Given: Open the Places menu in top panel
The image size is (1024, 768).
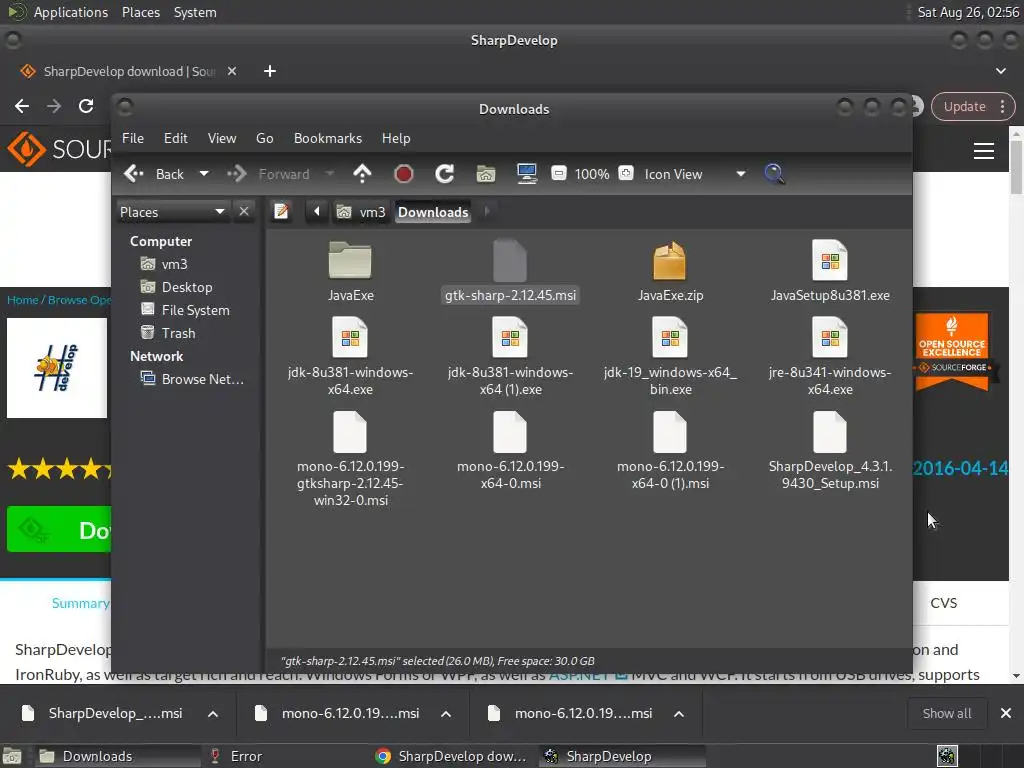Looking at the screenshot, I should point(140,12).
